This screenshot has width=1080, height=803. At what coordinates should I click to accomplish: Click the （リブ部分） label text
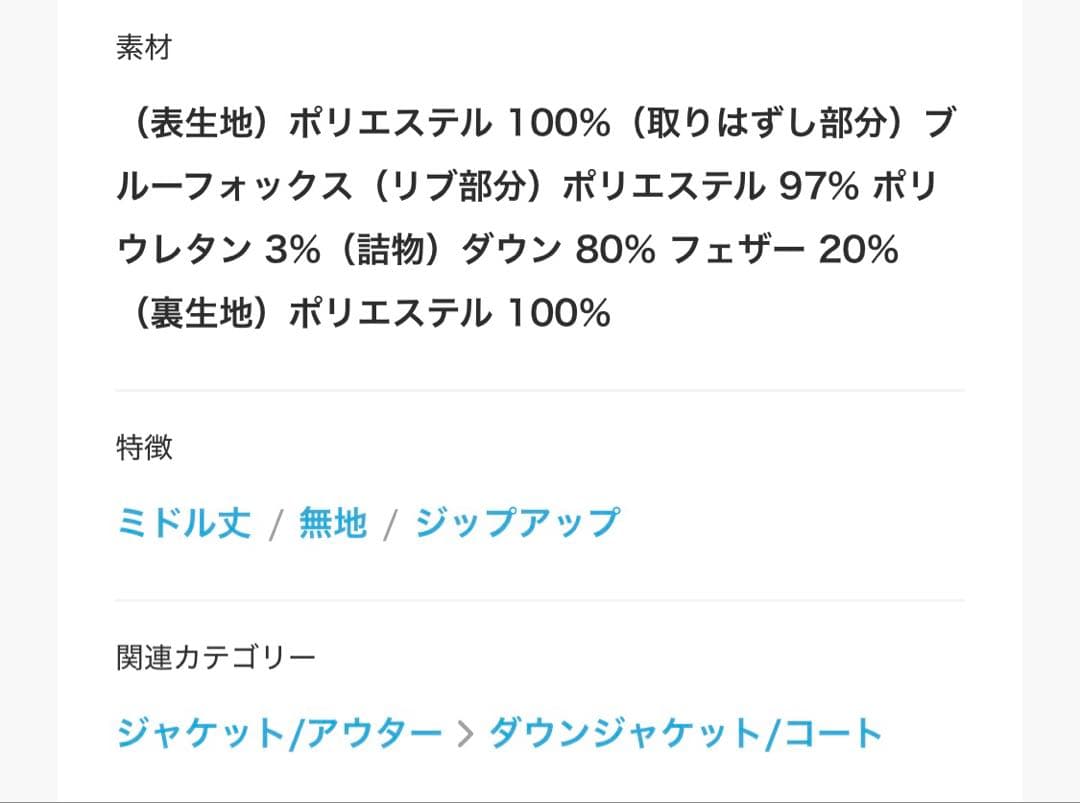pos(457,187)
